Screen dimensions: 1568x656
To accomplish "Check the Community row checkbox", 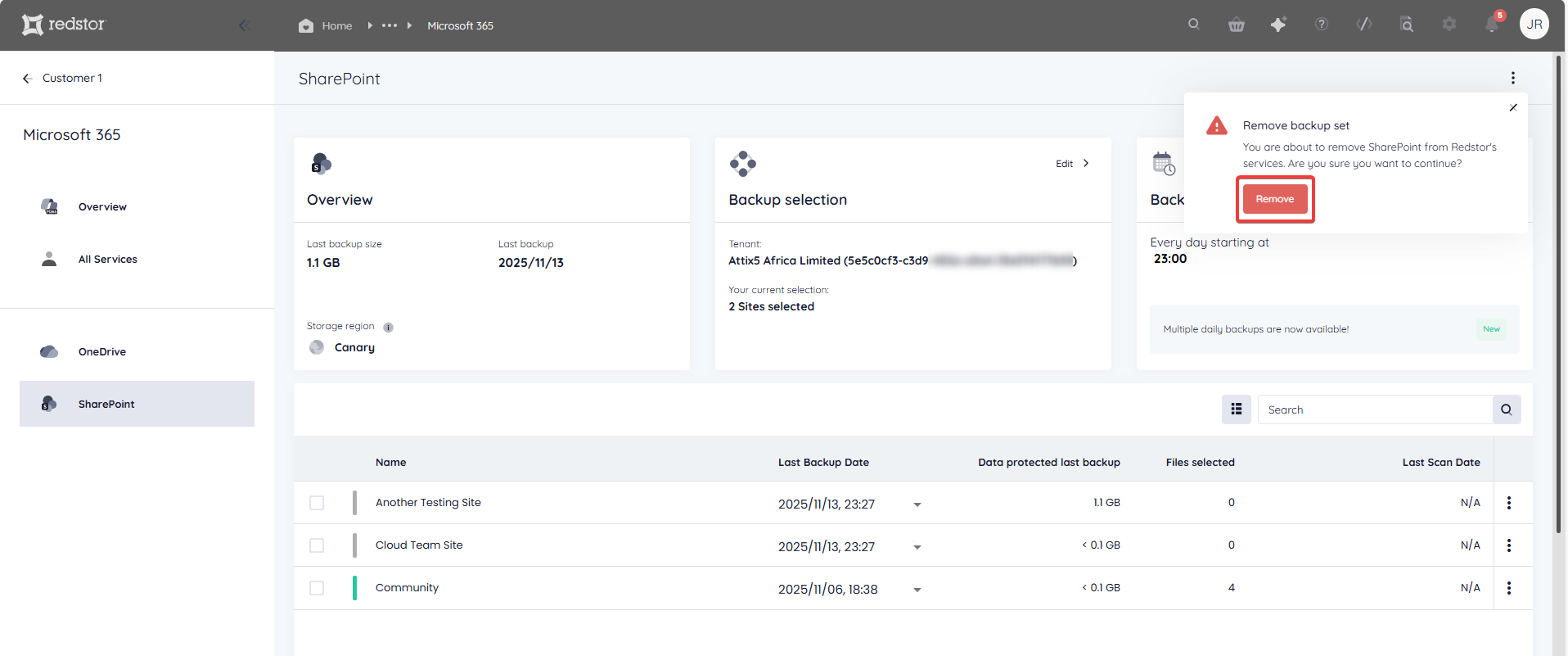I will (317, 588).
